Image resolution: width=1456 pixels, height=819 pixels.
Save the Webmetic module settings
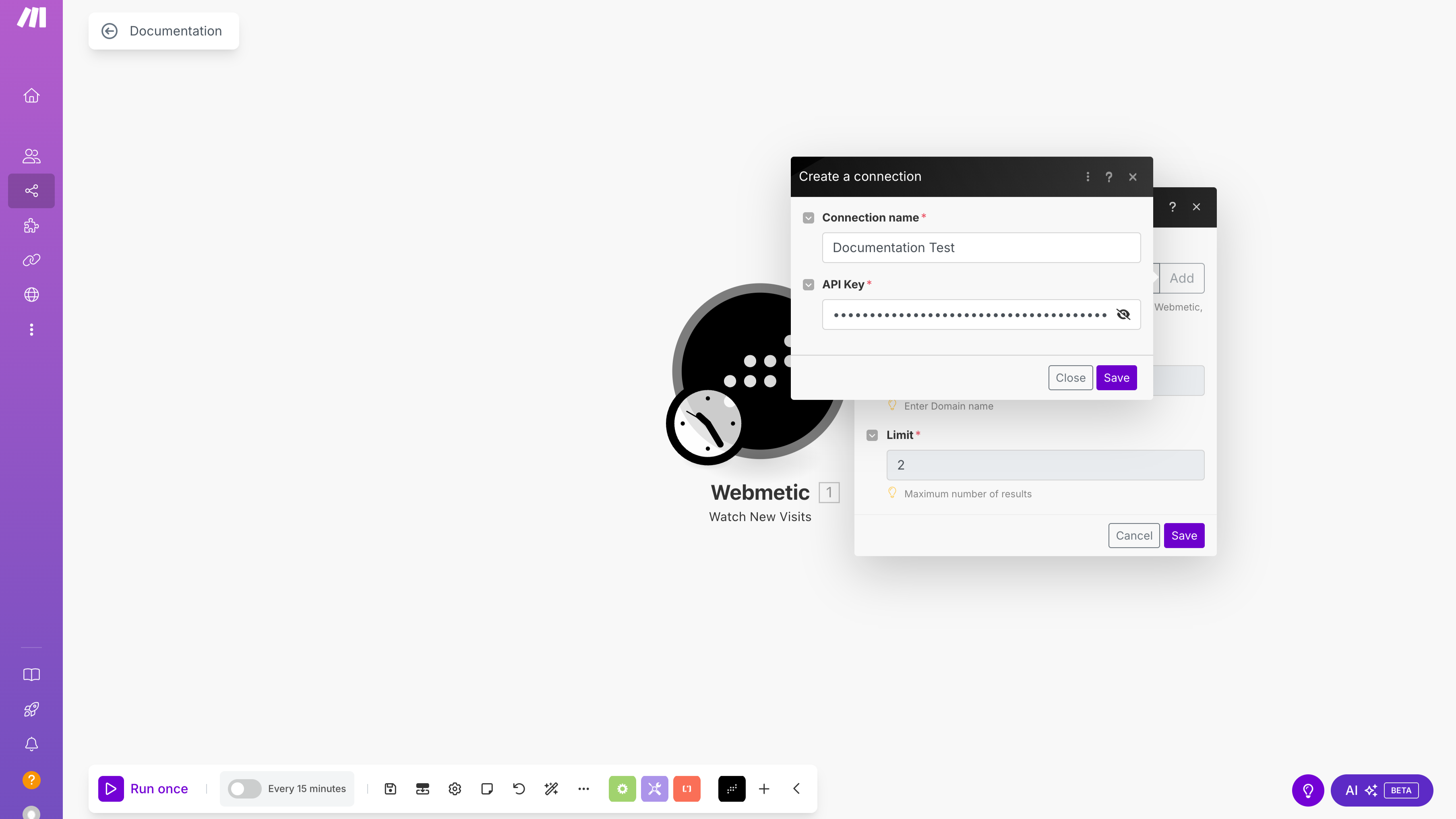click(x=1184, y=535)
